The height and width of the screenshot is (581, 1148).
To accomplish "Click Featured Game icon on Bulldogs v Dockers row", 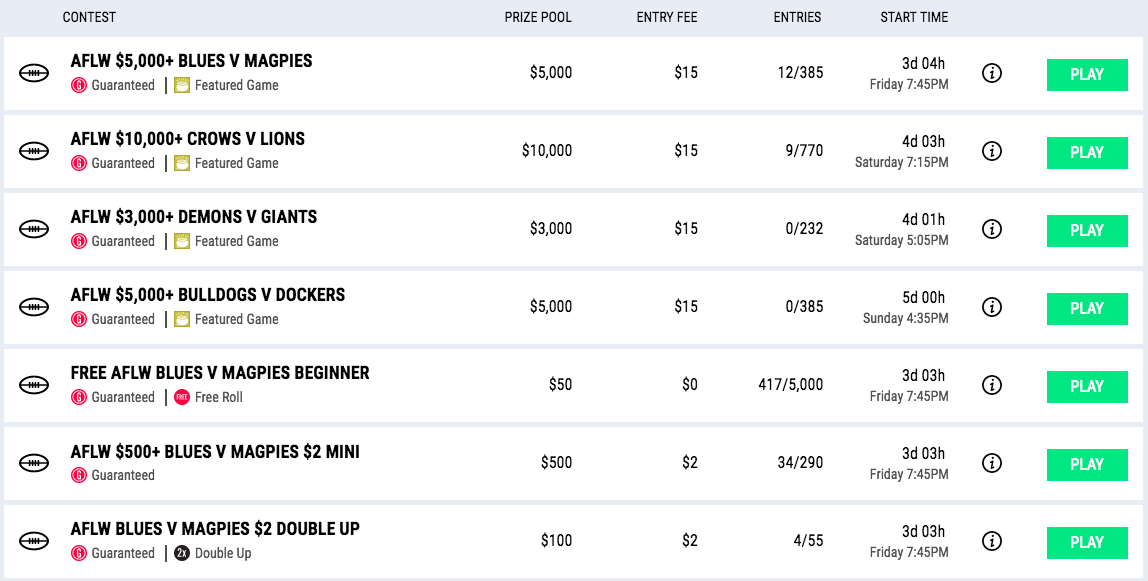I will coord(182,319).
